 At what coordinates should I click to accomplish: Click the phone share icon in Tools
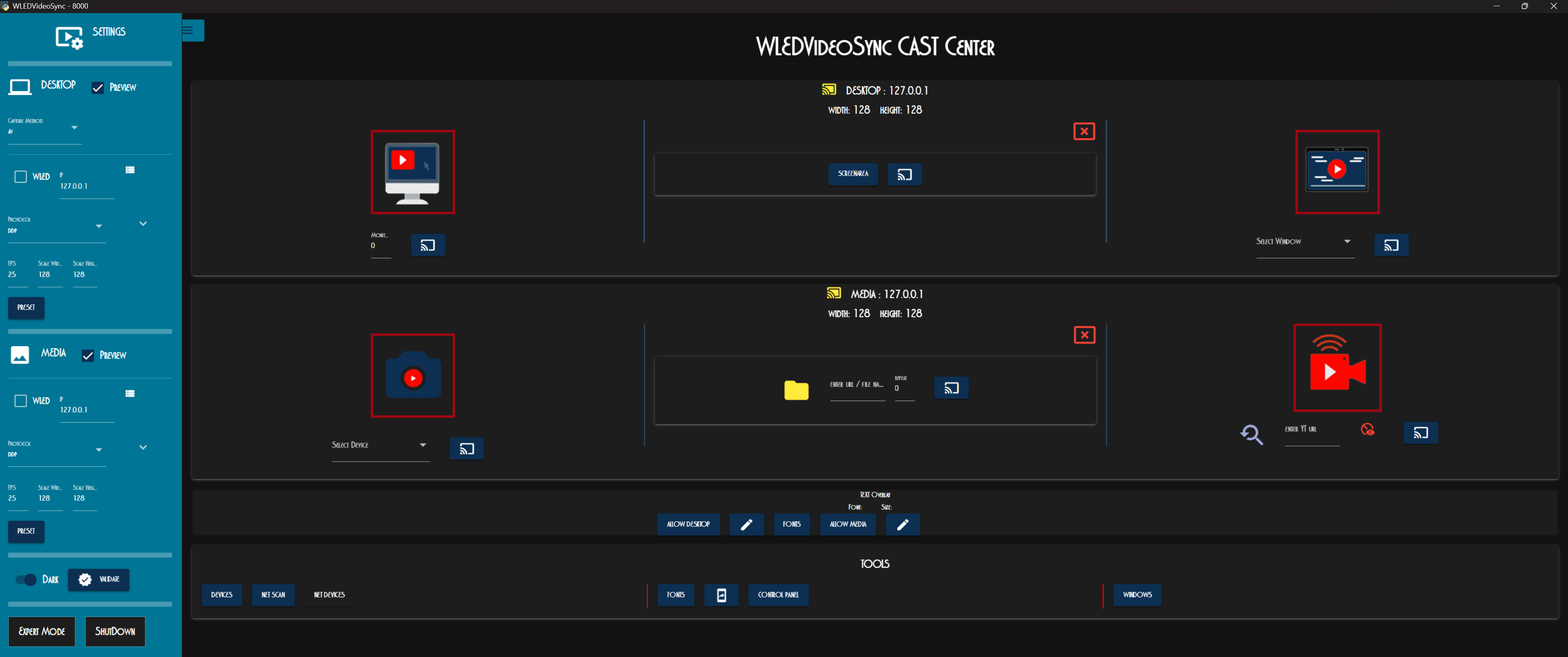tap(721, 595)
